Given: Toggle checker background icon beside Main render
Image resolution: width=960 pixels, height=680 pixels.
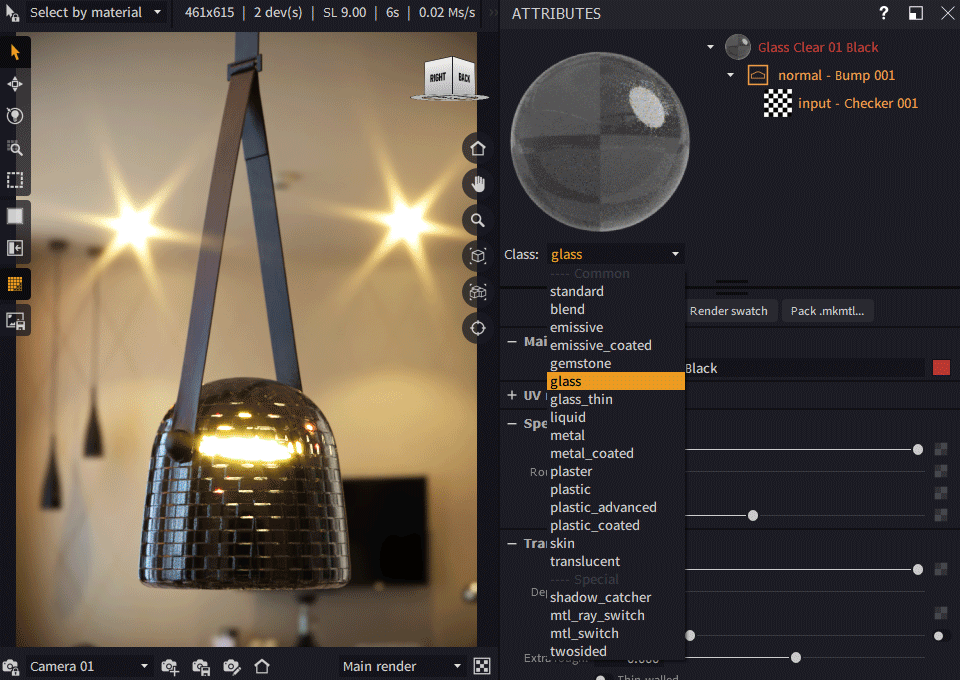Looking at the screenshot, I should click(482, 666).
